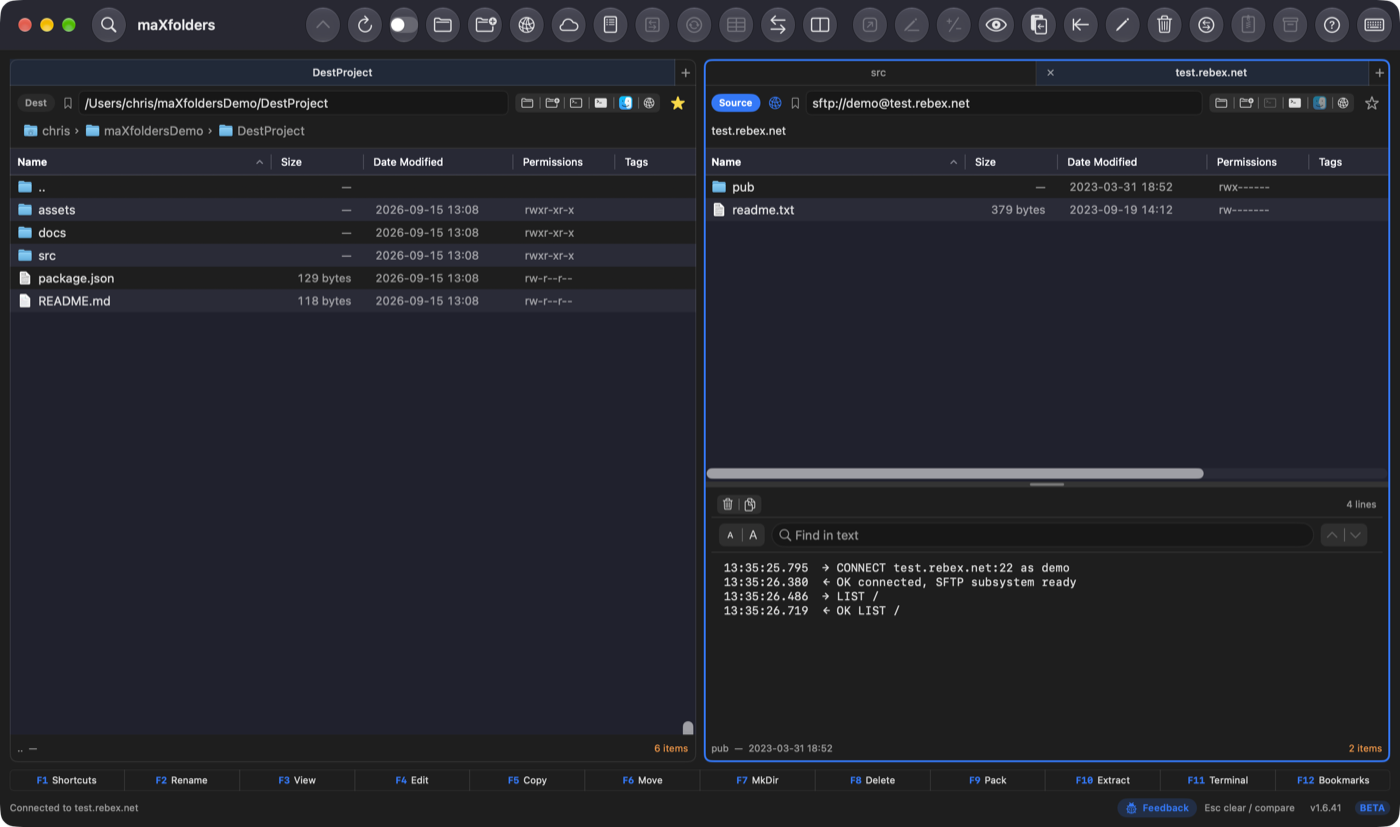Click the F5 Copy button
Image resolution: width=1400 pixels, height=827 pixels.
click(x=527, y=780)
